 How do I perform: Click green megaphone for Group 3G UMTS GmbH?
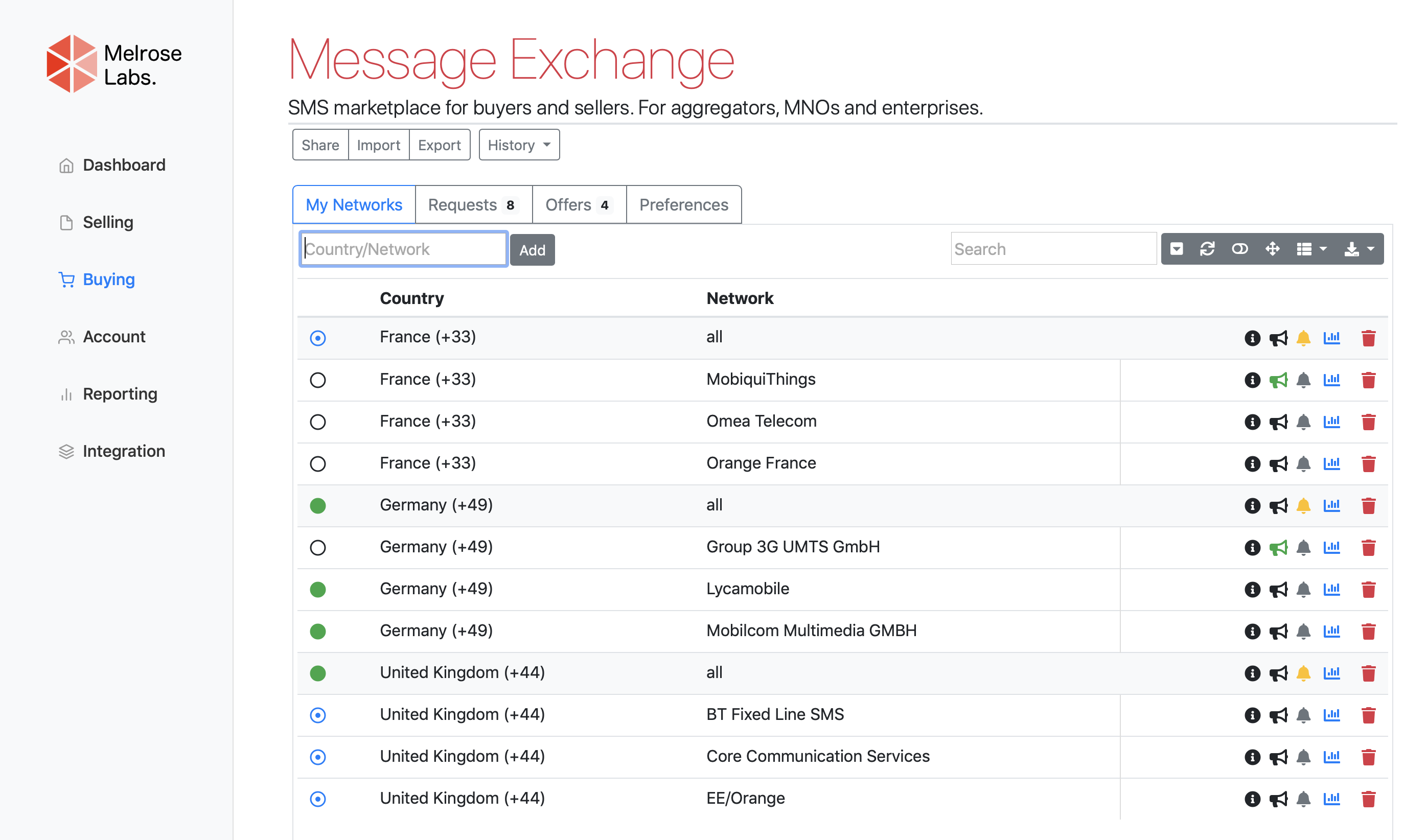[1278, 547]
